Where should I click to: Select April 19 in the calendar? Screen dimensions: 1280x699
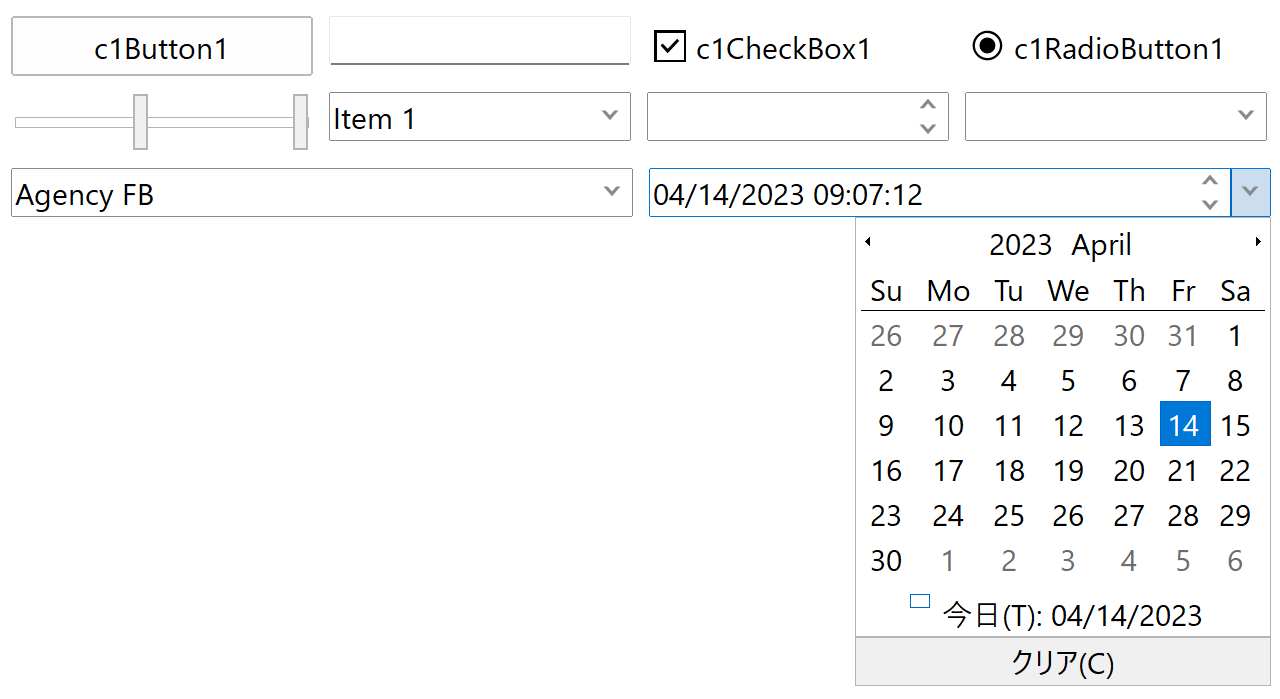point(1068,471)
